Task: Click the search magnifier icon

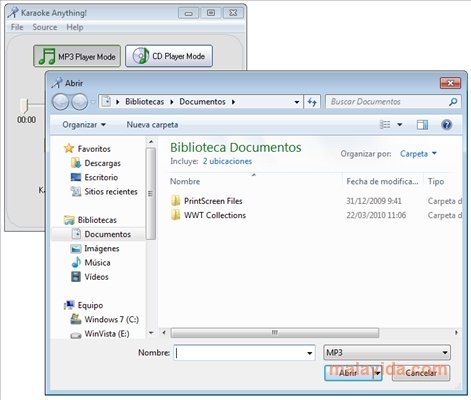Action: point(453,102)
